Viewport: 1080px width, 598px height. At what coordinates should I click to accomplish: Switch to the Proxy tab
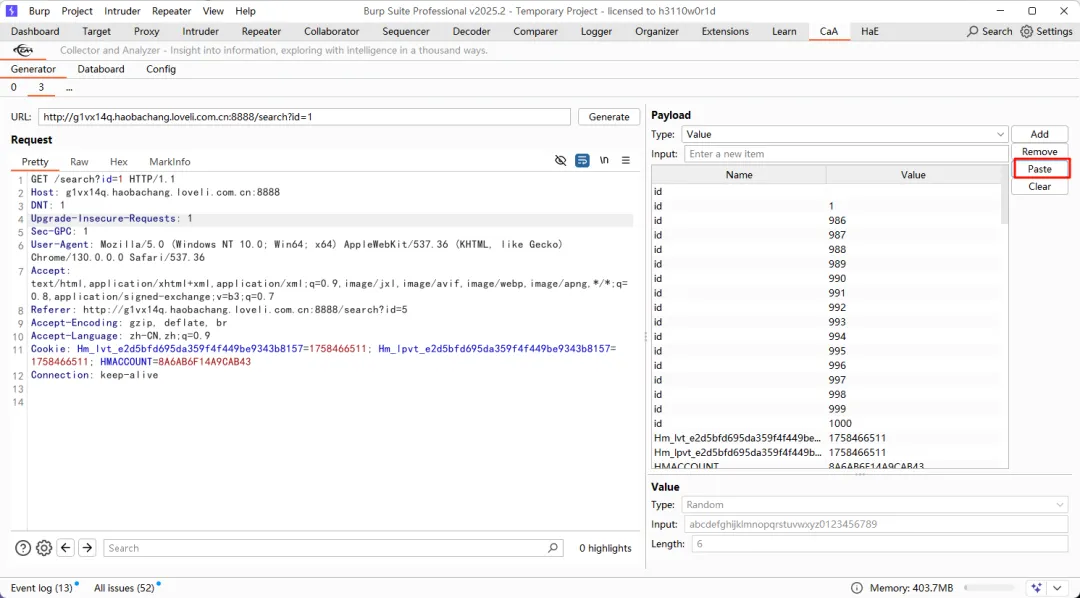pyautogui.click(x=147, y=32)
